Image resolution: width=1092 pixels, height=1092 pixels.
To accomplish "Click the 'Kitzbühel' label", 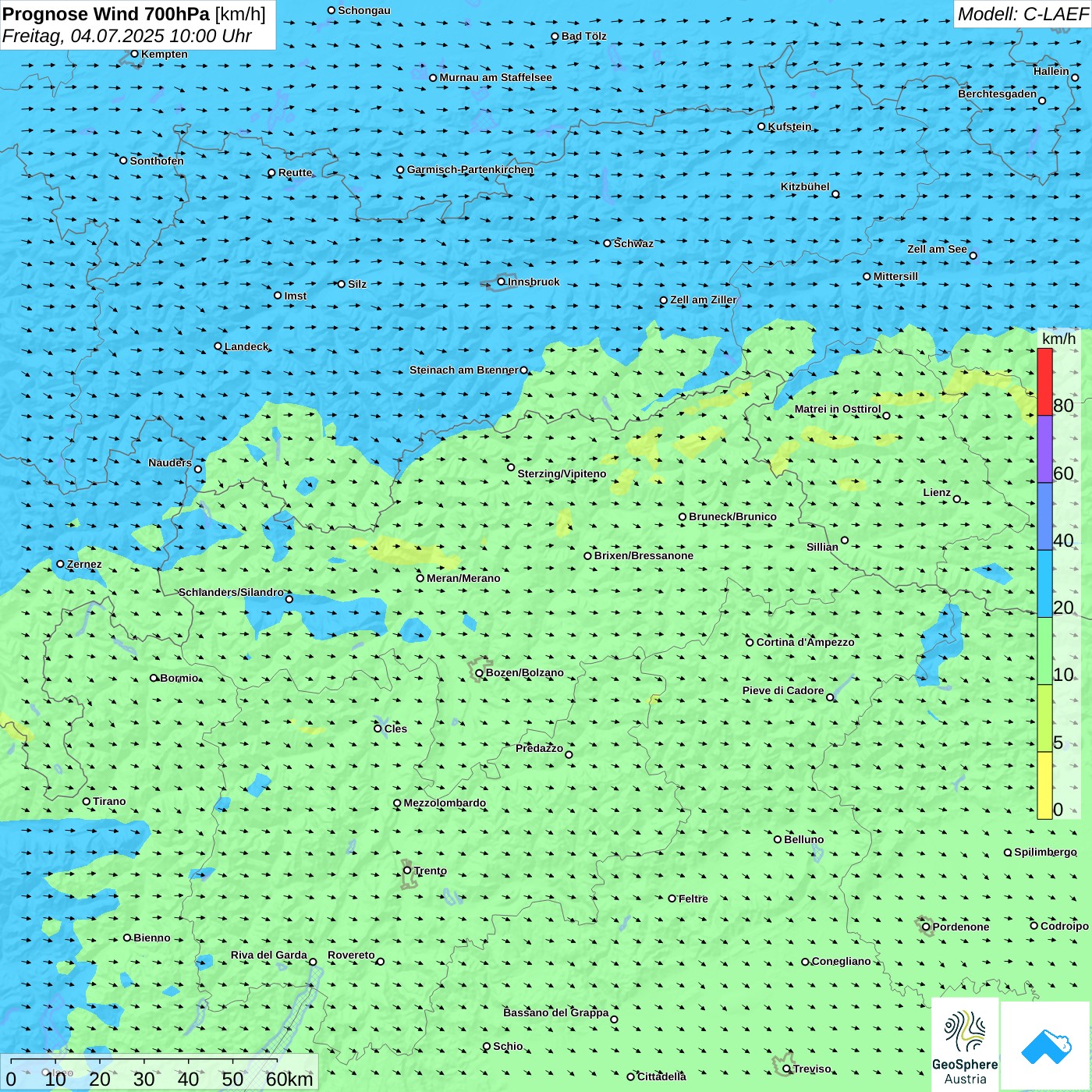I will pos(805,186).
